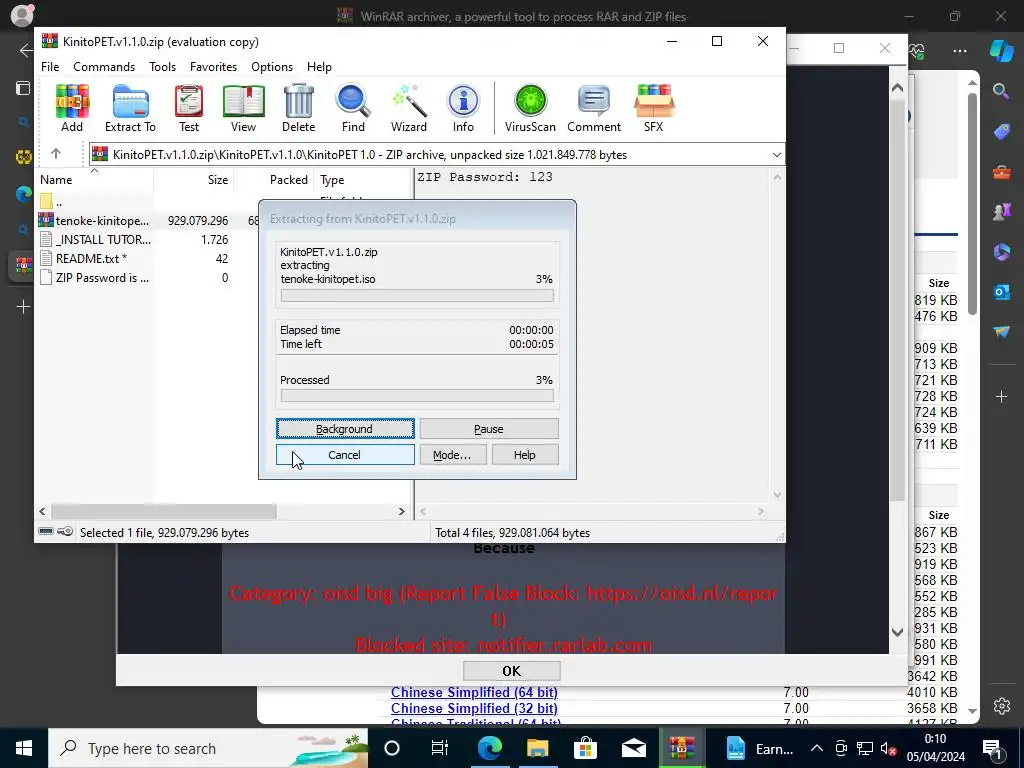Open the Commands menu

click(104, 67)
